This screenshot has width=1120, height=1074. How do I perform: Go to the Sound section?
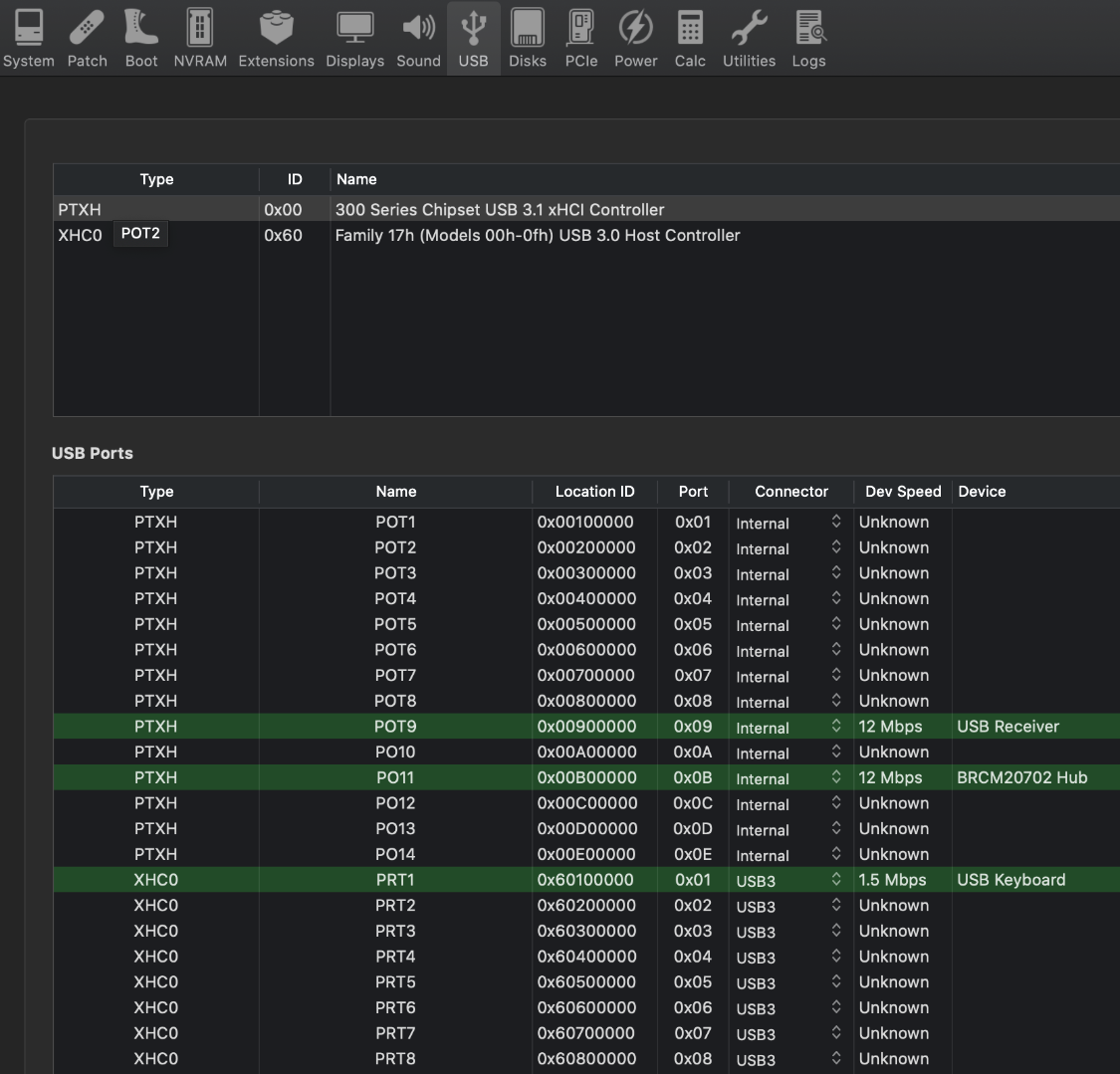(x=418, y=38)
